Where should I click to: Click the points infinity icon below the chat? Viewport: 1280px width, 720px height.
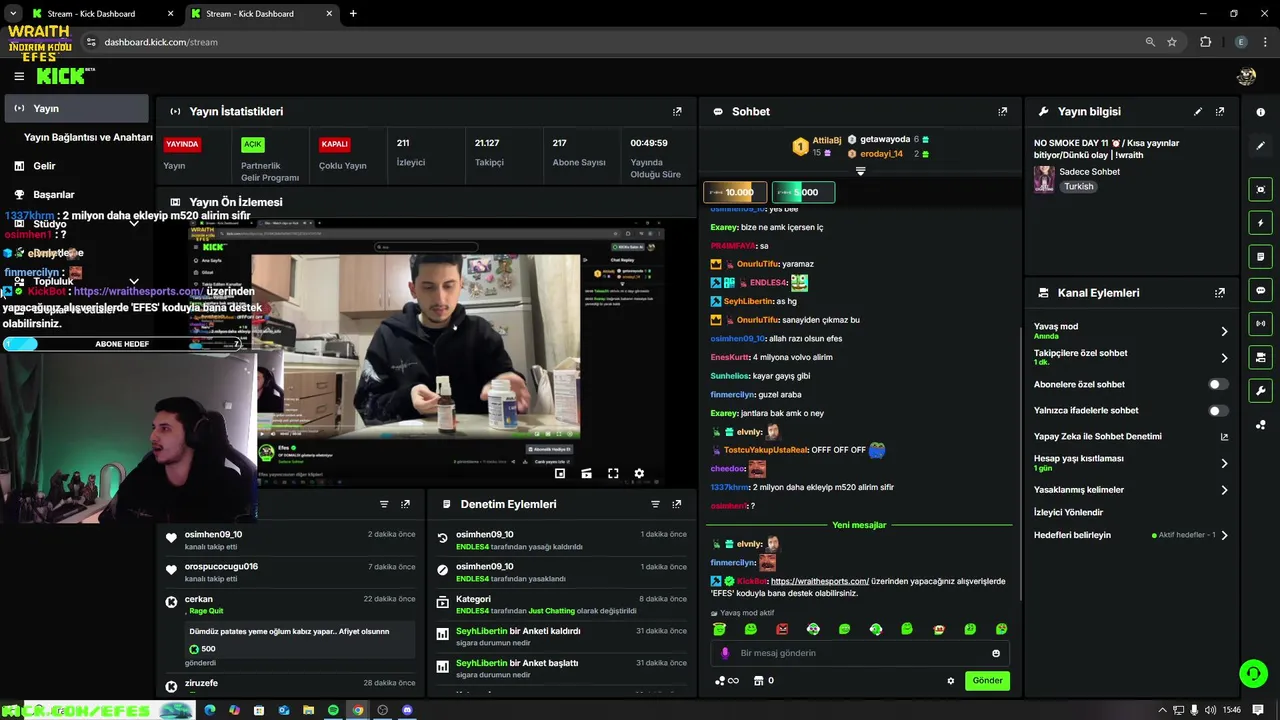[x=727, y=681]
